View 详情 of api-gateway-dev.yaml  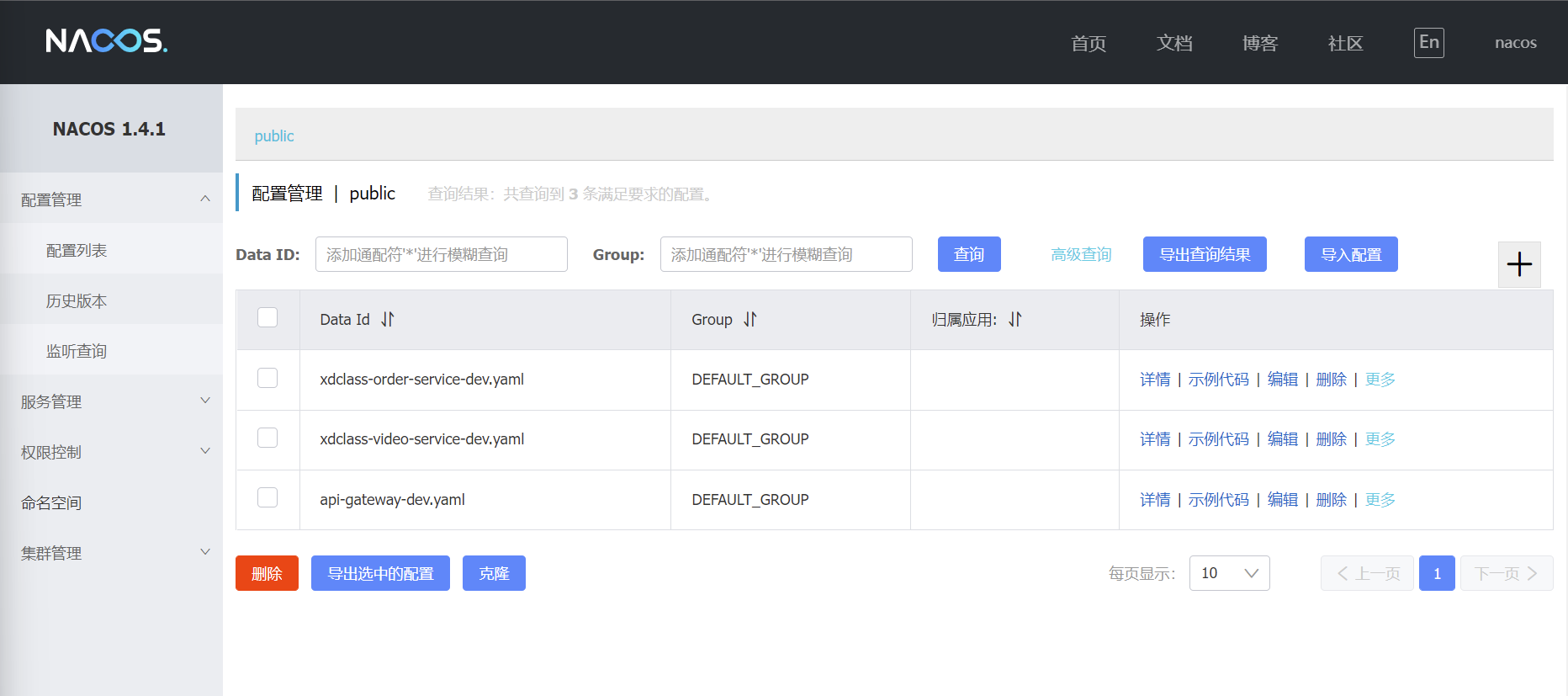coord(1155,500)
